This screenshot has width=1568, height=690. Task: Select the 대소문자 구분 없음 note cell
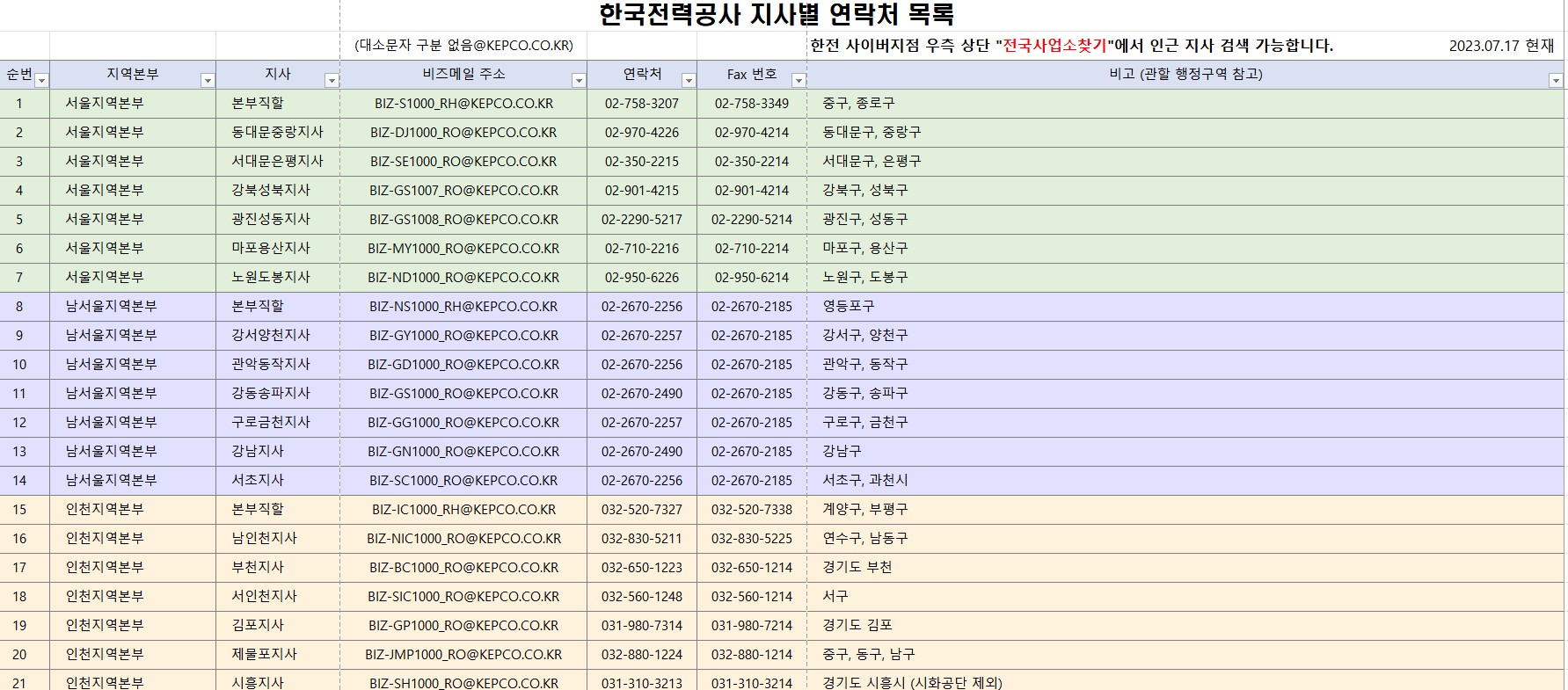(463, 46)
